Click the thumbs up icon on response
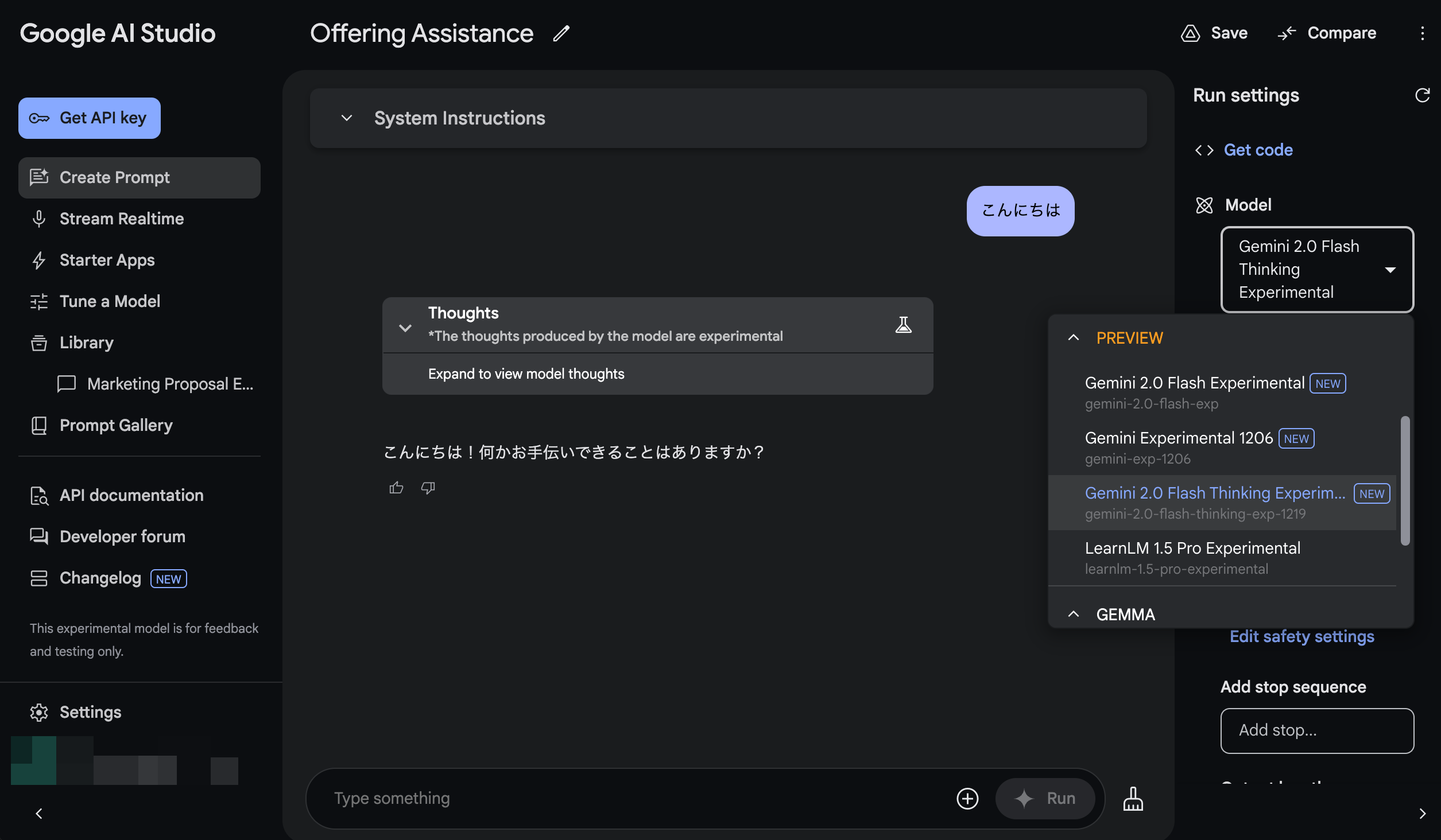1441x840 pixels. pyautogui.click(x=396, y=488)
